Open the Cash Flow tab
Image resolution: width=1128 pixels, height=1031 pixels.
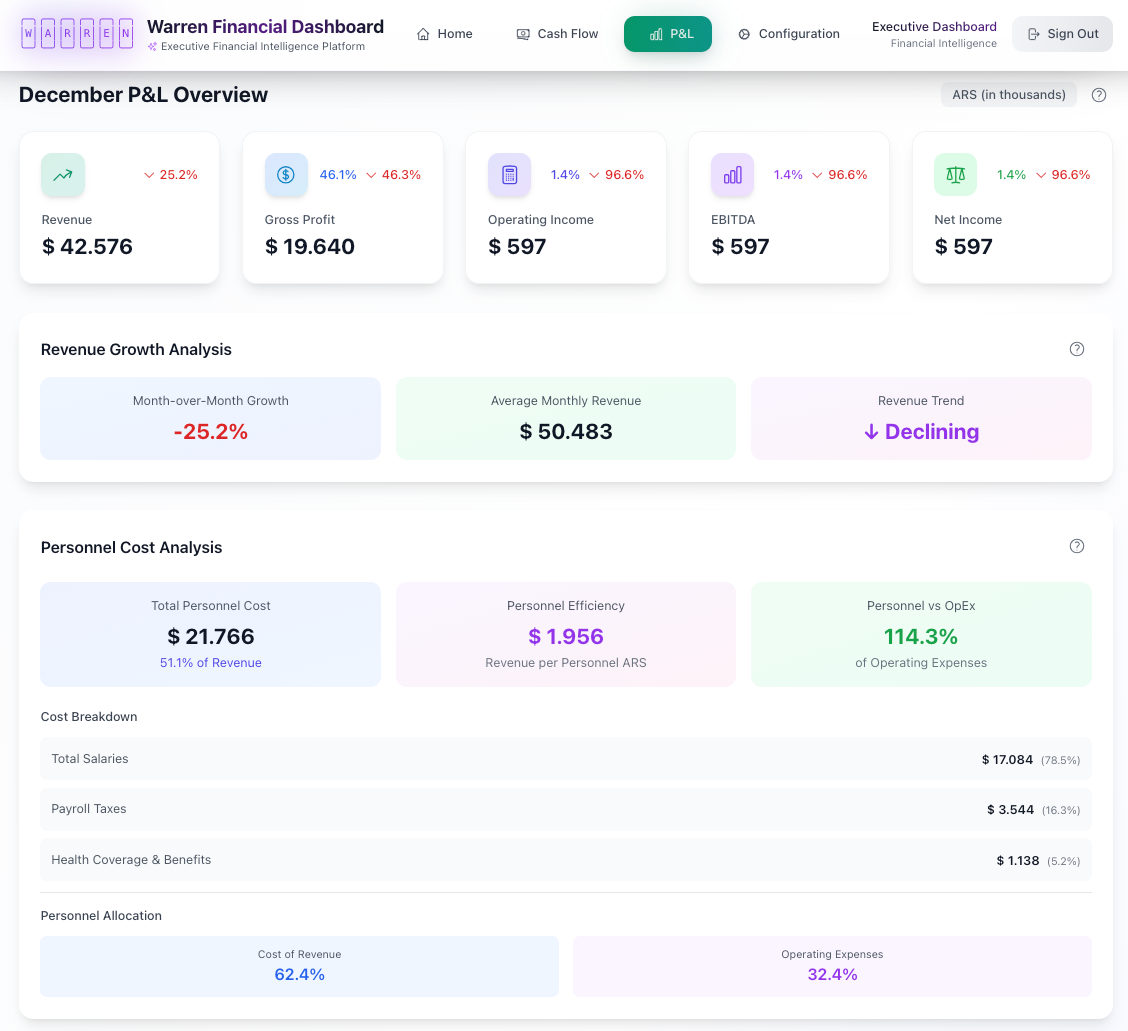click(557, 34)
